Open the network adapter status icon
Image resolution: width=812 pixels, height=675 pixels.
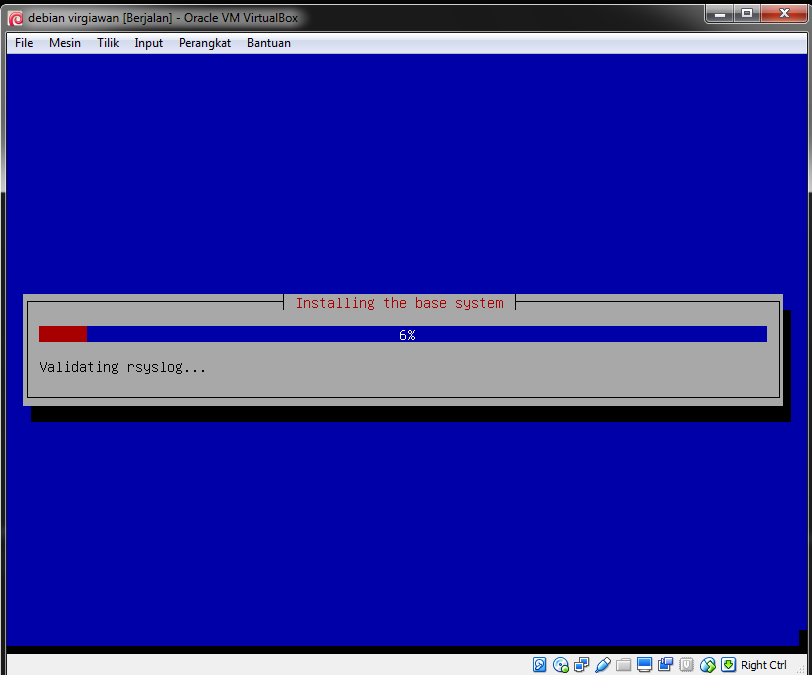[x=582, y=665]
